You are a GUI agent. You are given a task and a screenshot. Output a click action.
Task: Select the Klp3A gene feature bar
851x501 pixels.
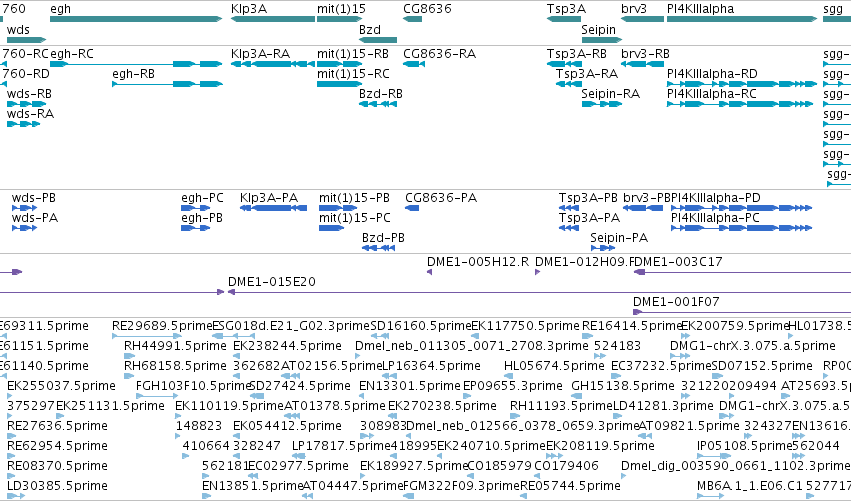[273, 19]
